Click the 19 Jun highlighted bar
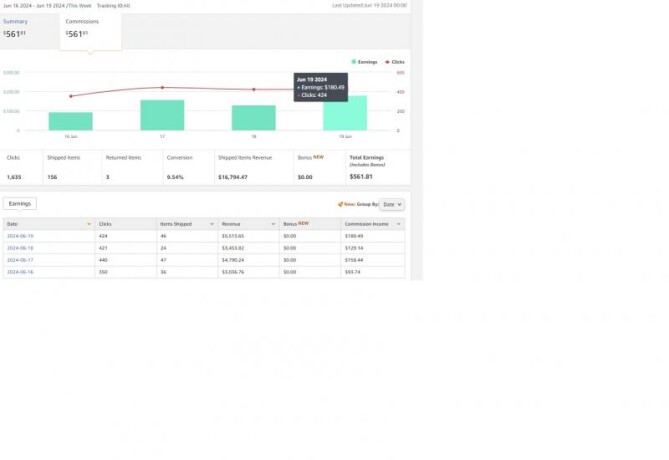669x460 pixels. pyautogui.click(x=344, y=114)
